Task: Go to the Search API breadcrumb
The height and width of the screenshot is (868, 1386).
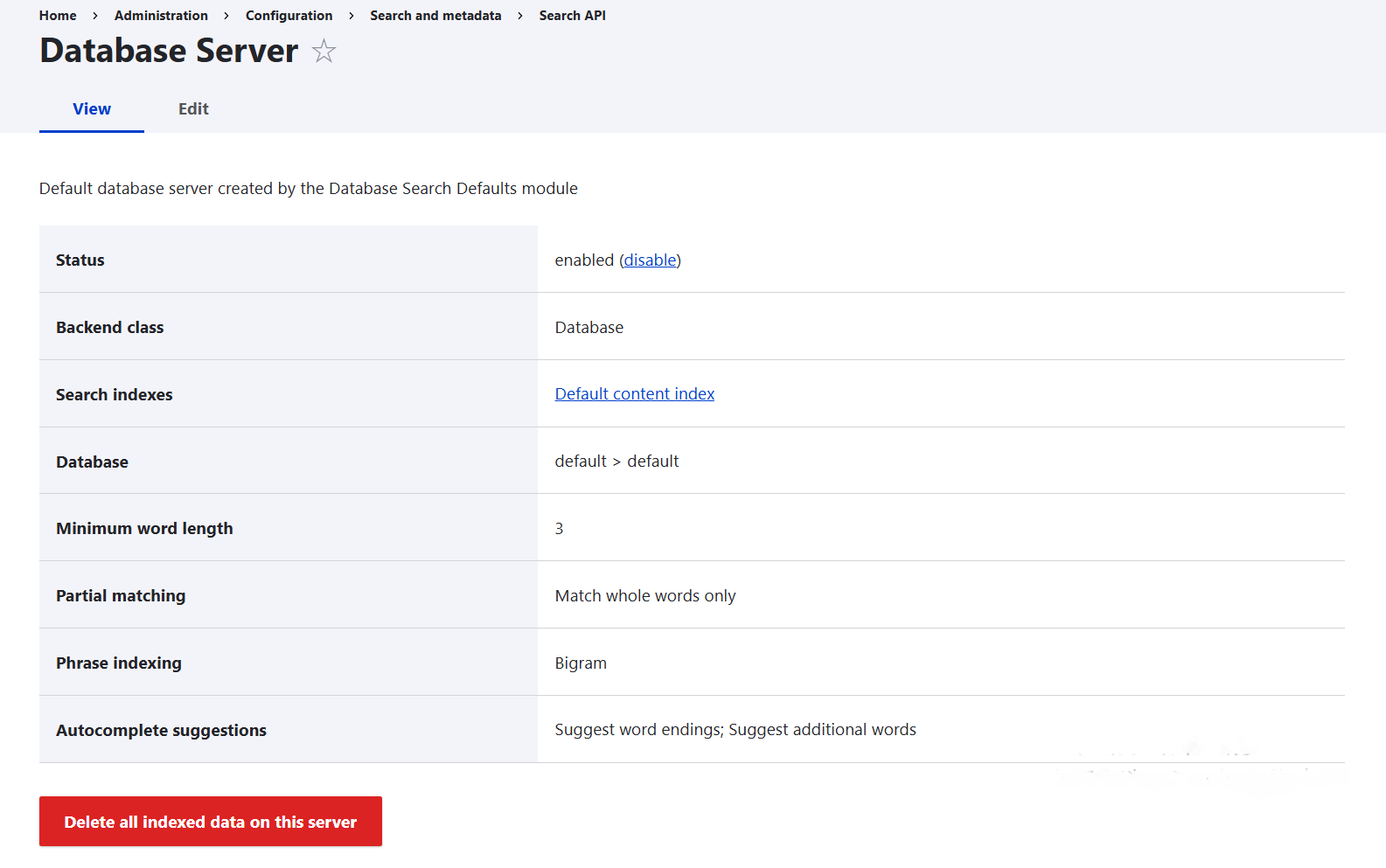Action: click(572, 16)
